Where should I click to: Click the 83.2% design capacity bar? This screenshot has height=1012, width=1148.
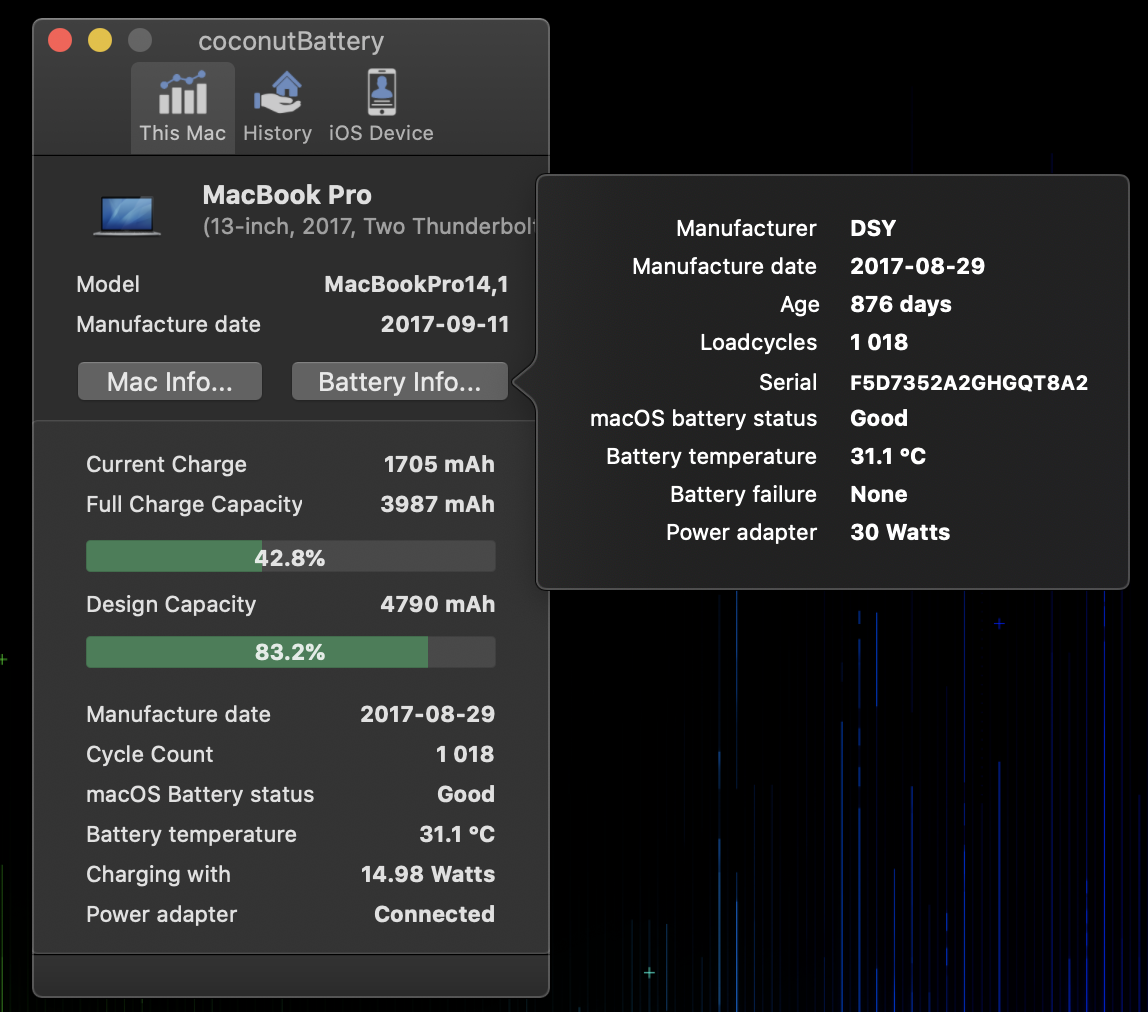pyautogui.click(x=291, y=652)
